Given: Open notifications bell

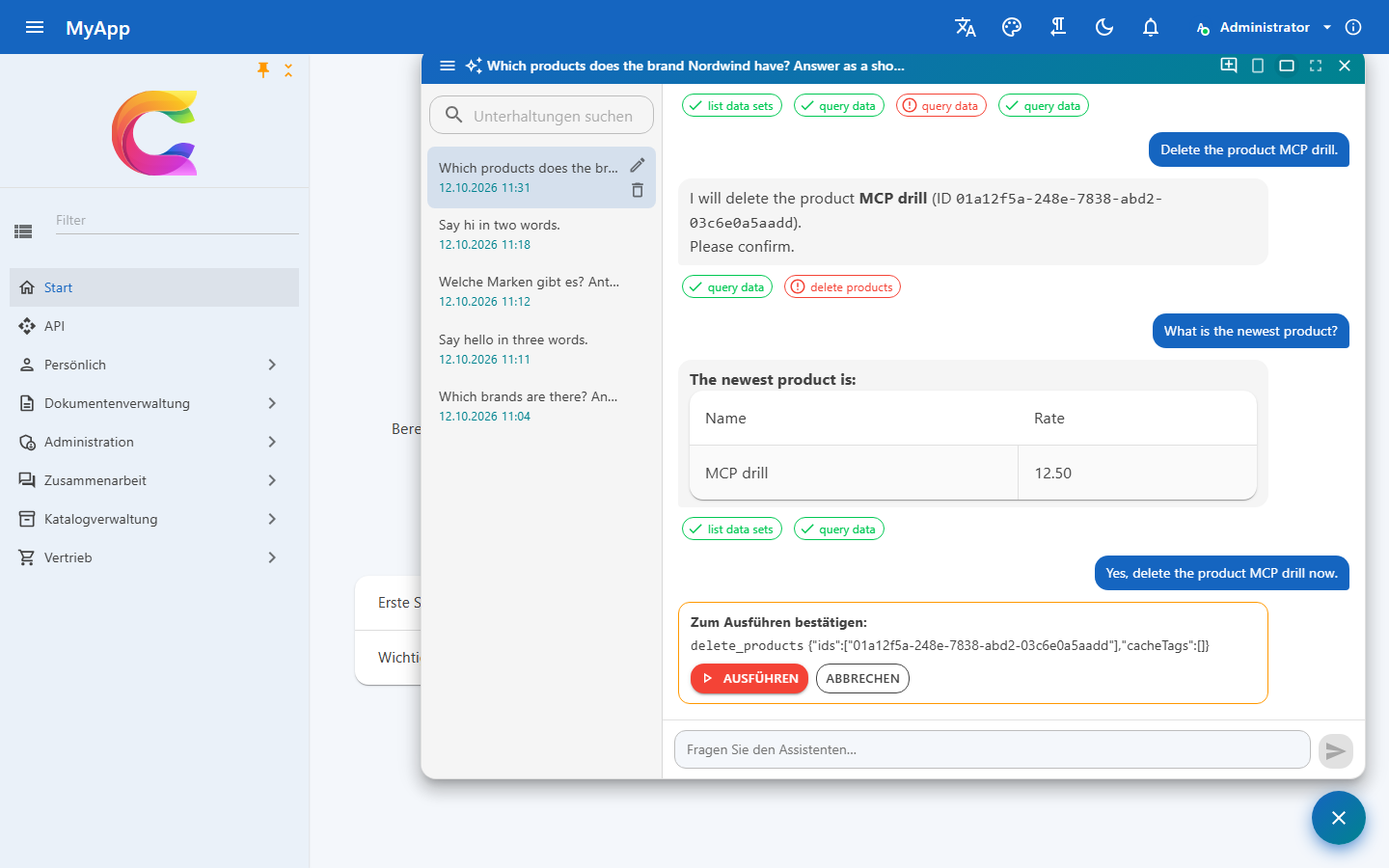Looking at the screenshot, I should pos(1151,27).
